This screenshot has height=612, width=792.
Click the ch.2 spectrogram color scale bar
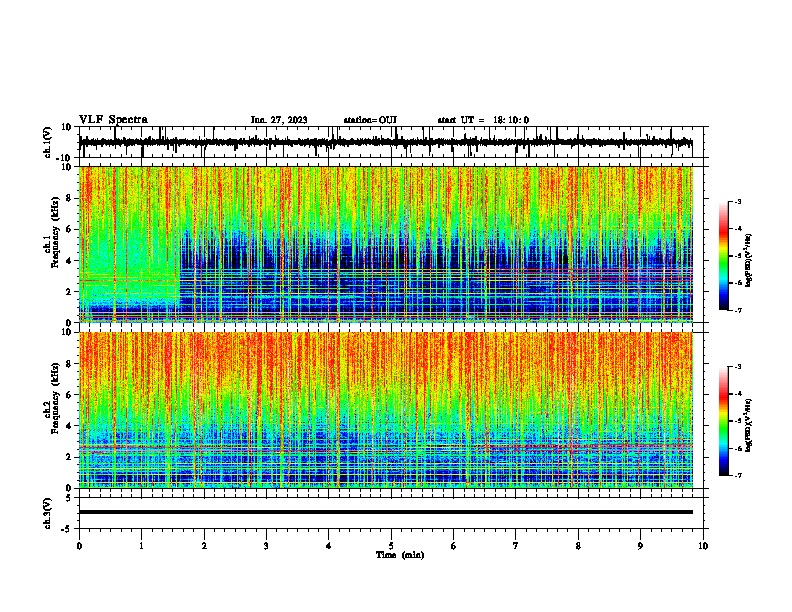point(724,421)
